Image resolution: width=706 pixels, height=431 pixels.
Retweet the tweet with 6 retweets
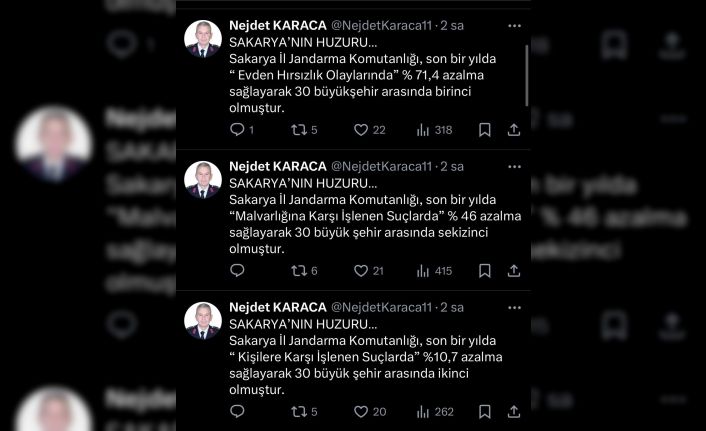(297, 271)
